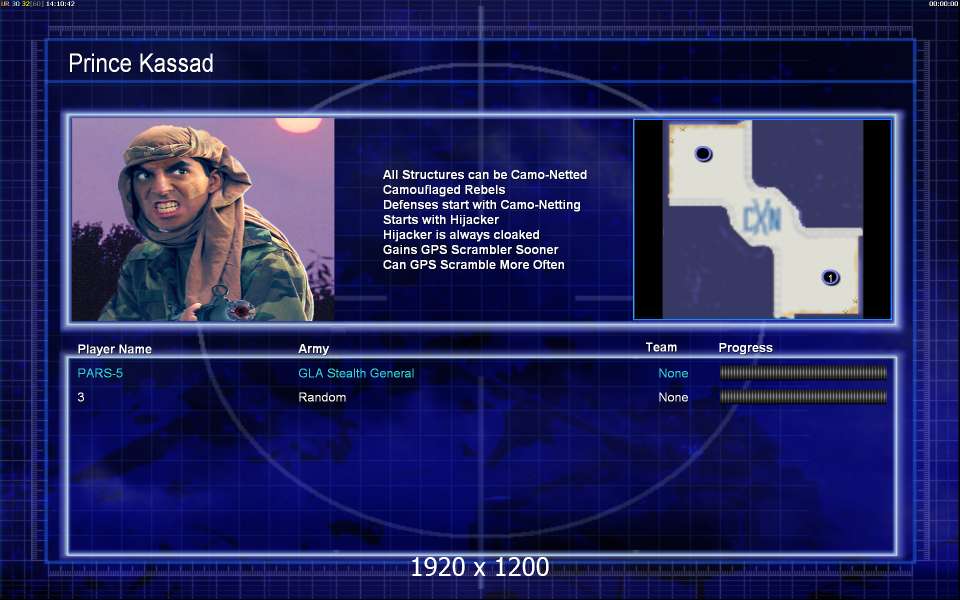Viewport: 960px width, 600px height.
Task: Select player name 3
Action: [81, 397]
